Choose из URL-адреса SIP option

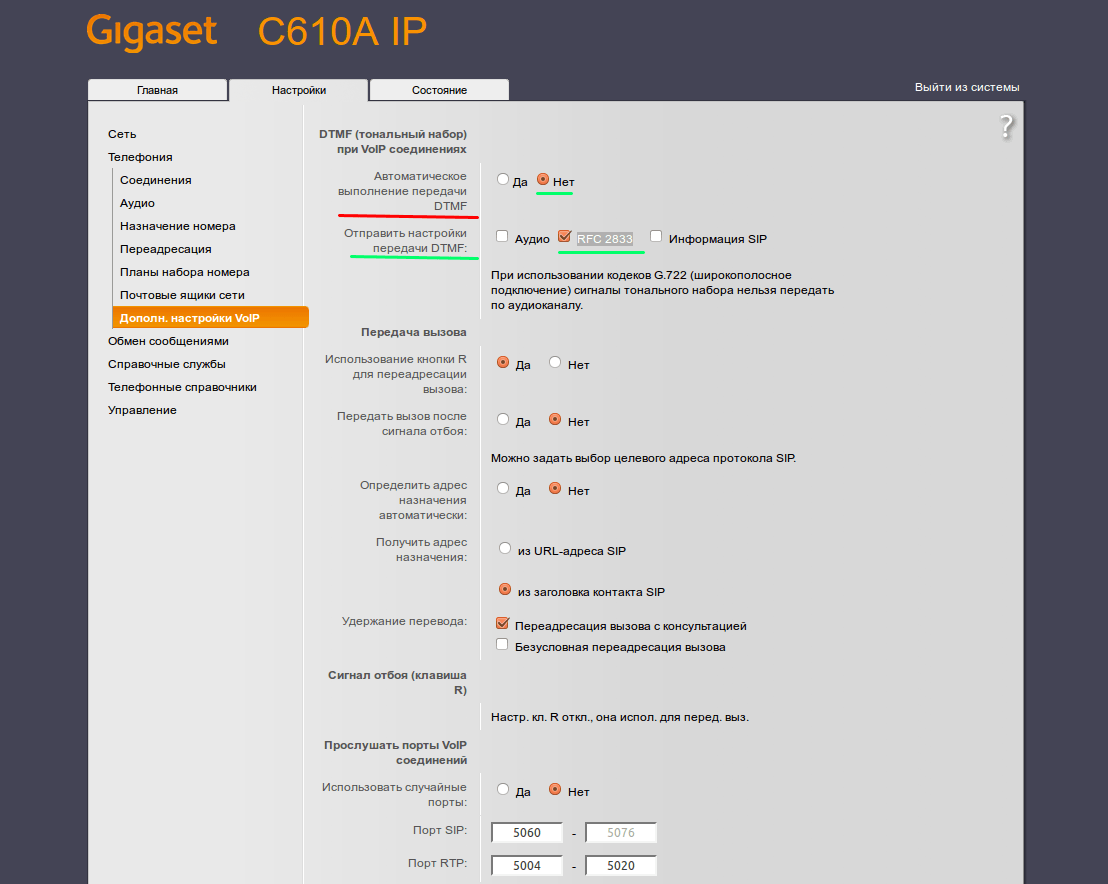(505, 548)
